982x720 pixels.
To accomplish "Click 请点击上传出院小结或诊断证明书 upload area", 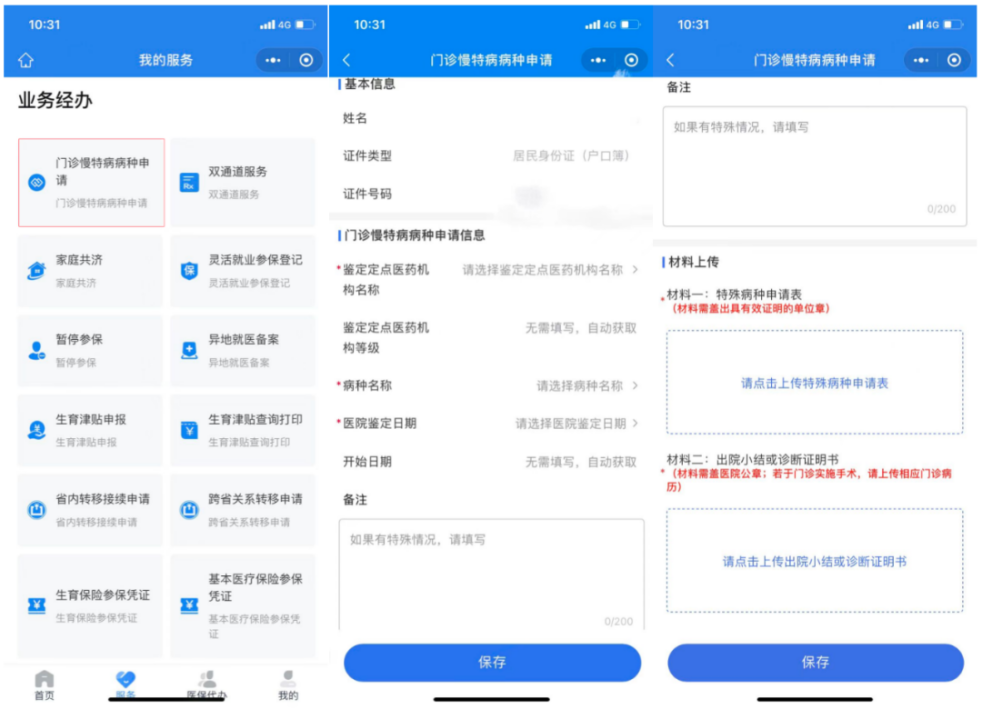I will click(x=814, y=561).
